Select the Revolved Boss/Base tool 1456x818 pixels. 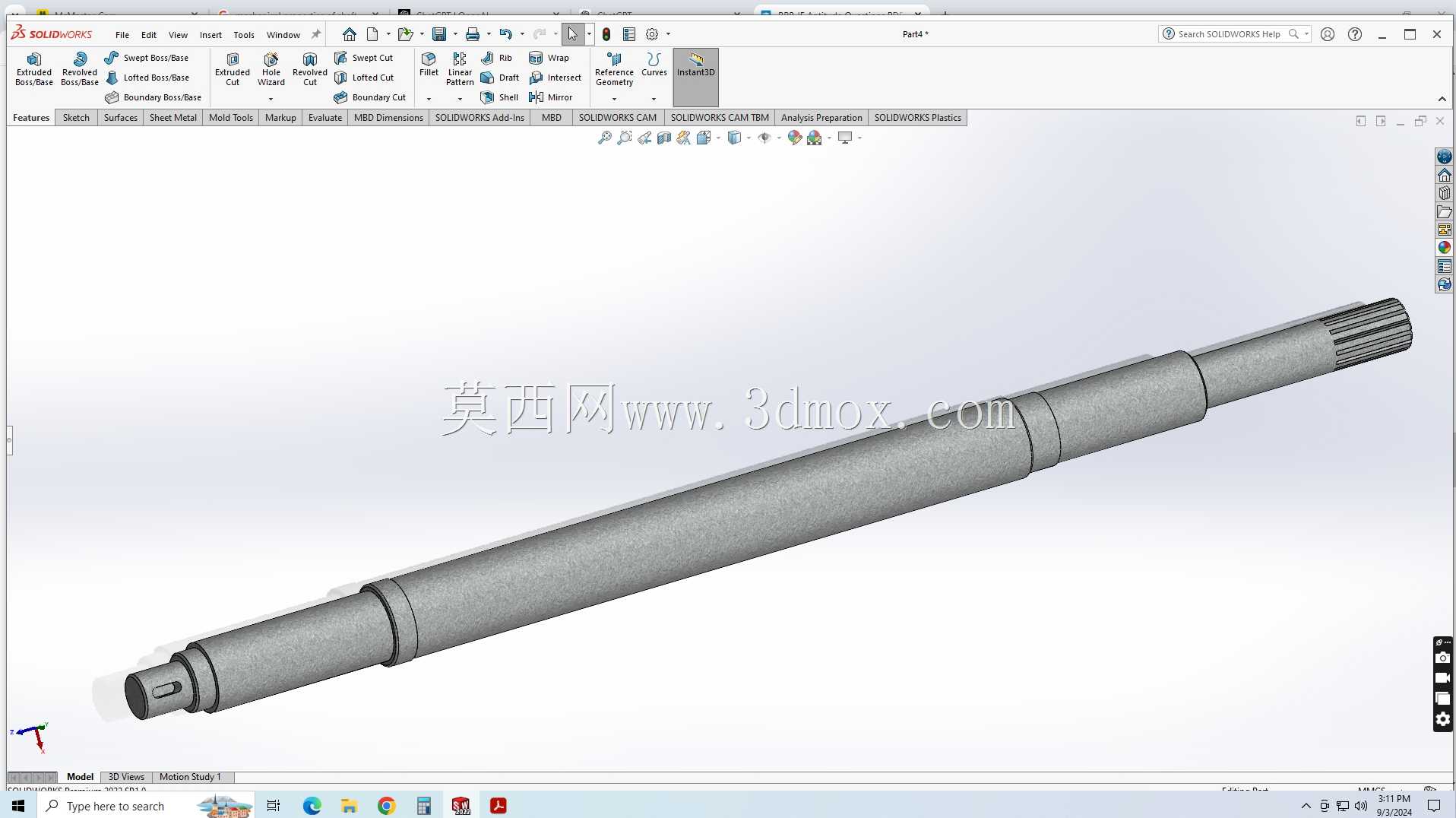(x=80, y=68)
